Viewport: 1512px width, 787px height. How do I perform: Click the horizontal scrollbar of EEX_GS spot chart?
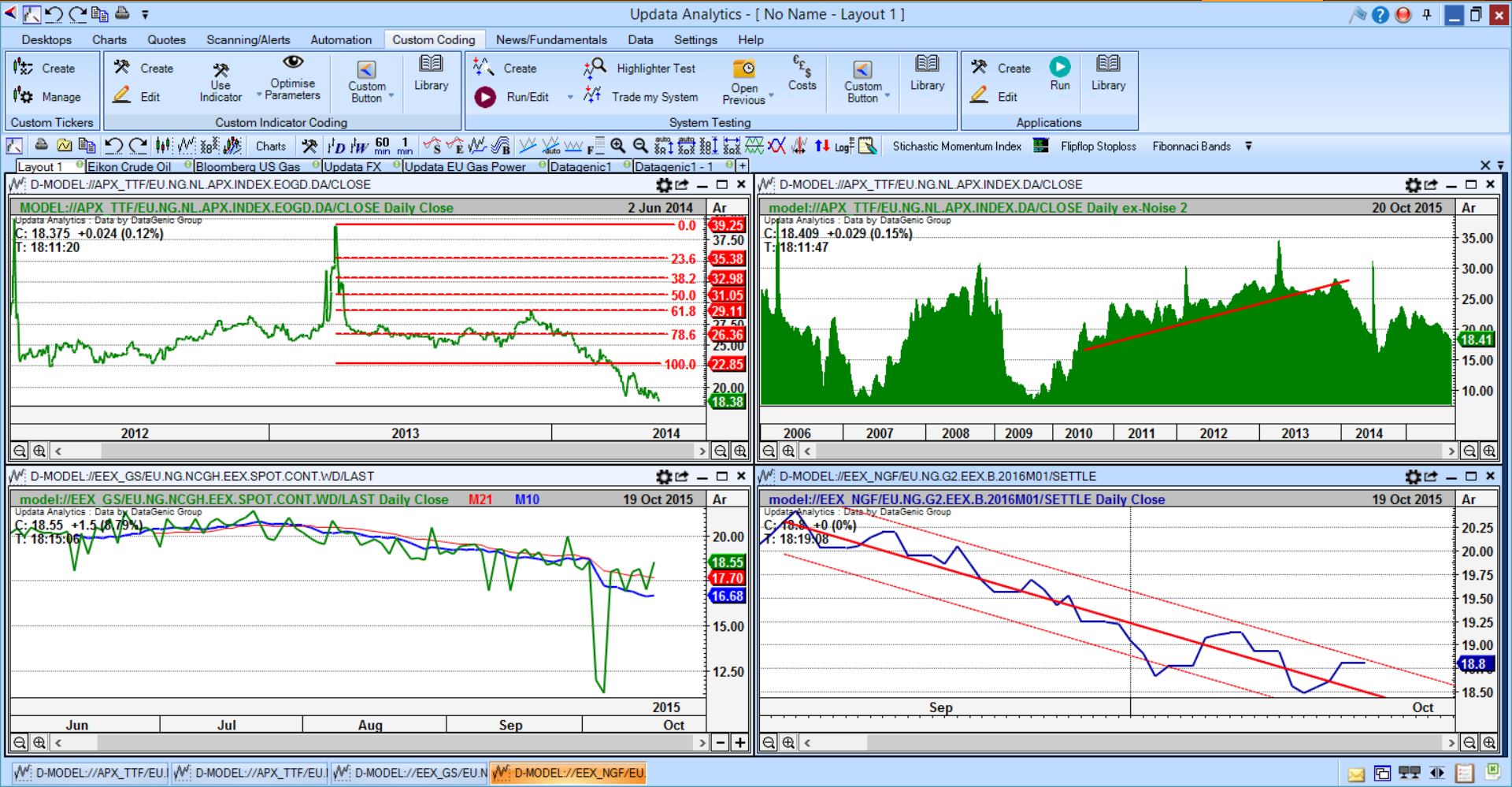[382, 742]
